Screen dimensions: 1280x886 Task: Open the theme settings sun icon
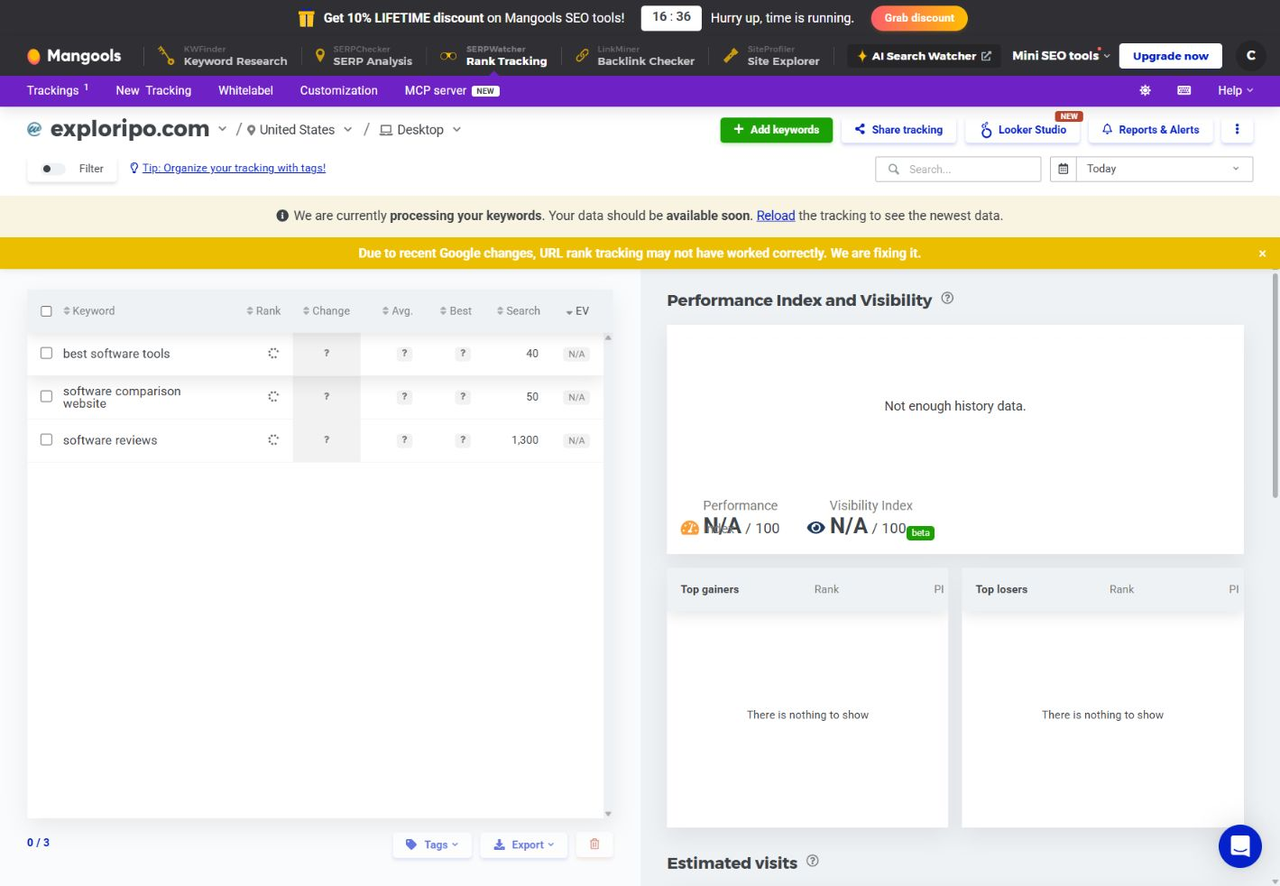1145,90
